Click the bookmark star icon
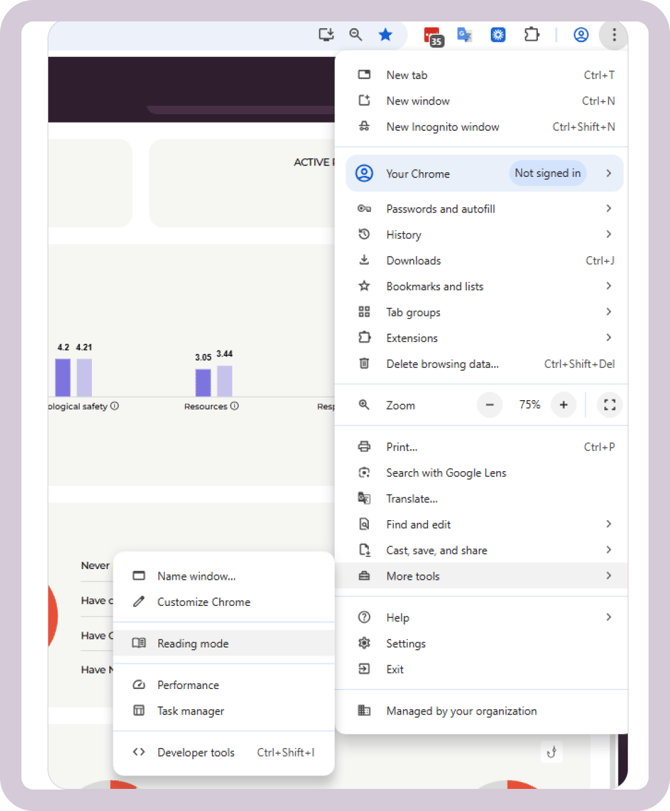Image resolution: width=670 pixels, height=811 pixels. [x=385, y=35]
